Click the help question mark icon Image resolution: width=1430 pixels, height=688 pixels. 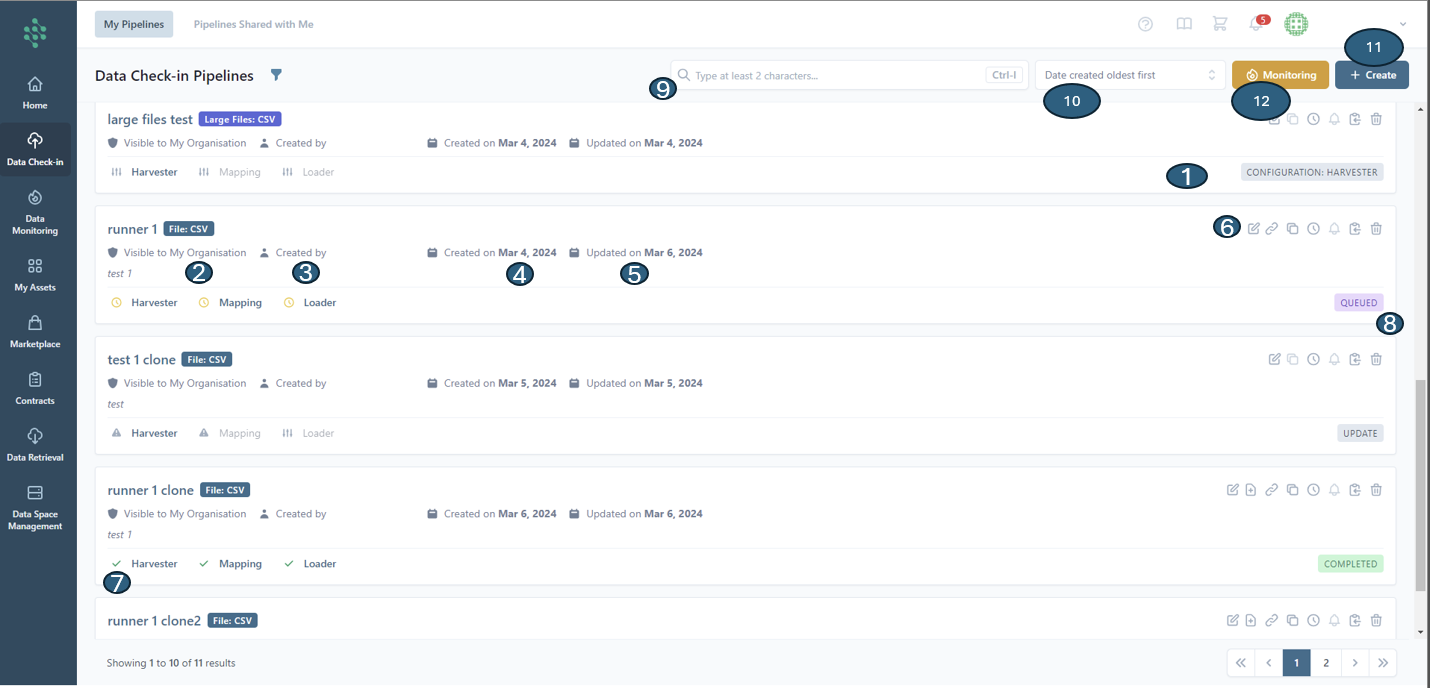point(1146,24)
